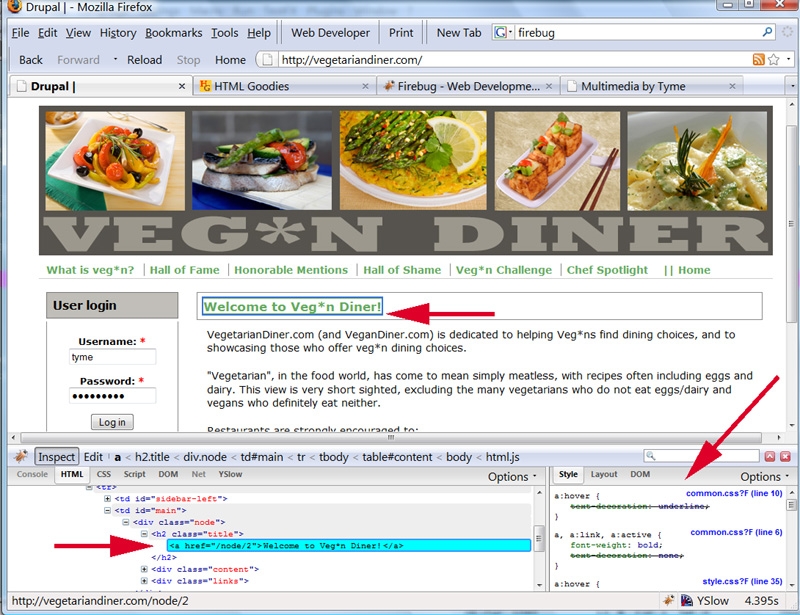The height and width of the screenshot is (615, 800).
Task: Click the Firebug bug icon in panel toolbar
Action: click(x=20, y=456)
